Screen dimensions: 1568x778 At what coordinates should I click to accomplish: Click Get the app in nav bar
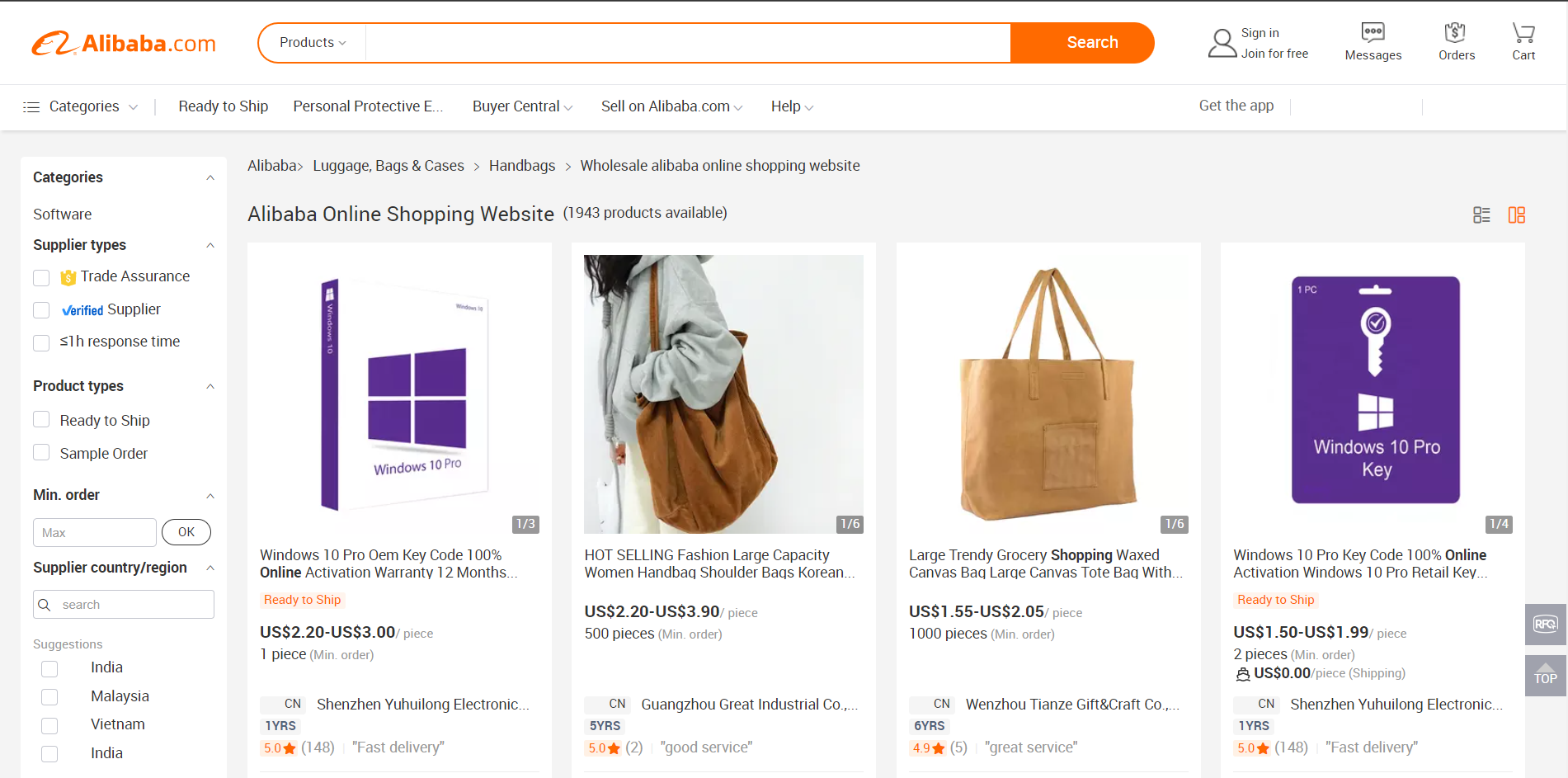1236,106
